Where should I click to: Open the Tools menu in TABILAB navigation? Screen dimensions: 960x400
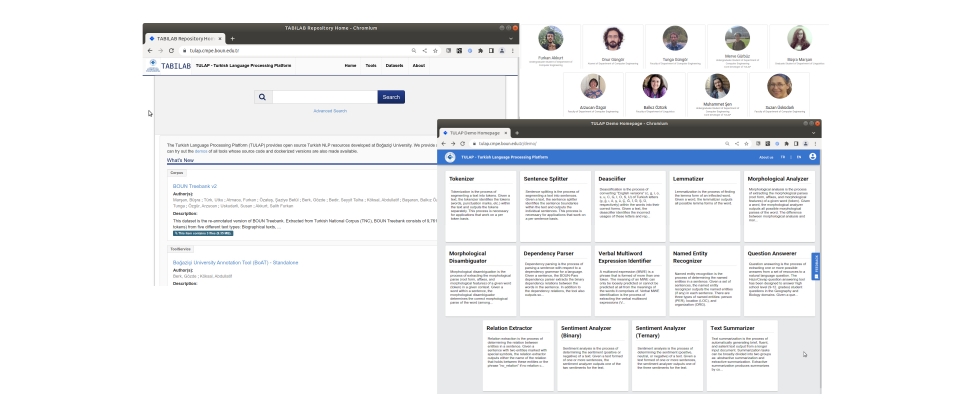(x=371, y=65)
